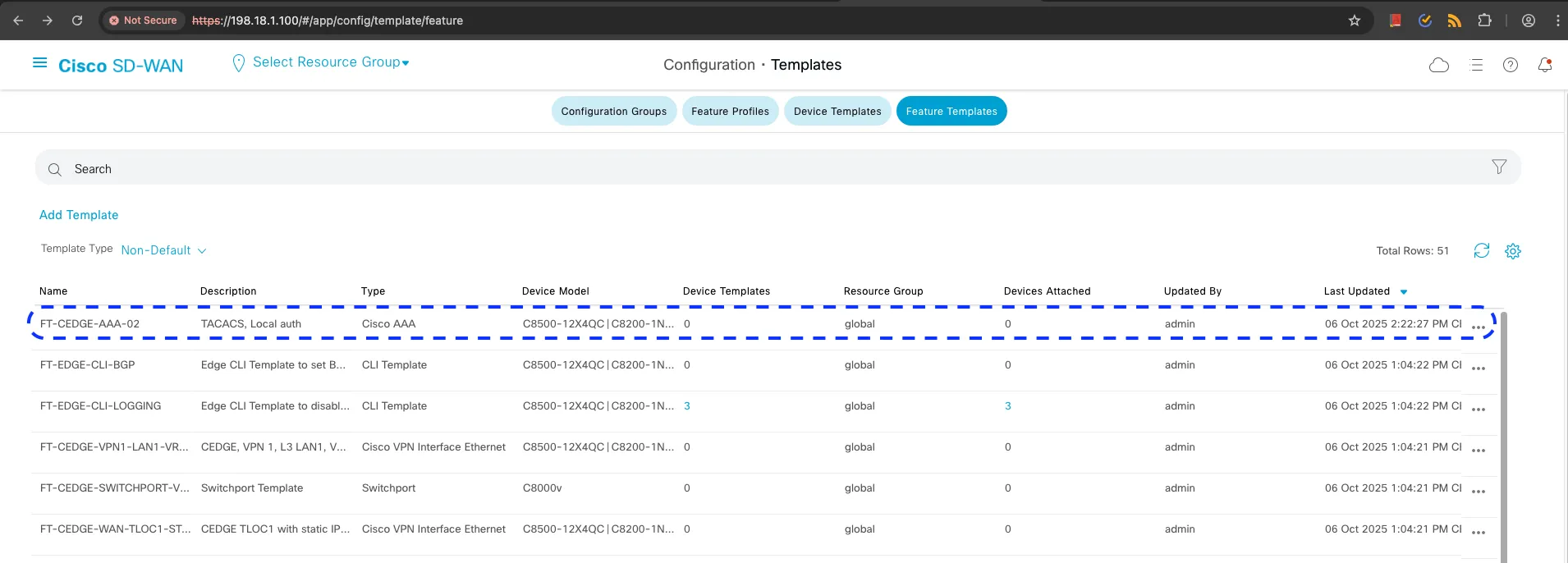Select the Feature Templates tab
1568x563 pixels.
(951, 111)
